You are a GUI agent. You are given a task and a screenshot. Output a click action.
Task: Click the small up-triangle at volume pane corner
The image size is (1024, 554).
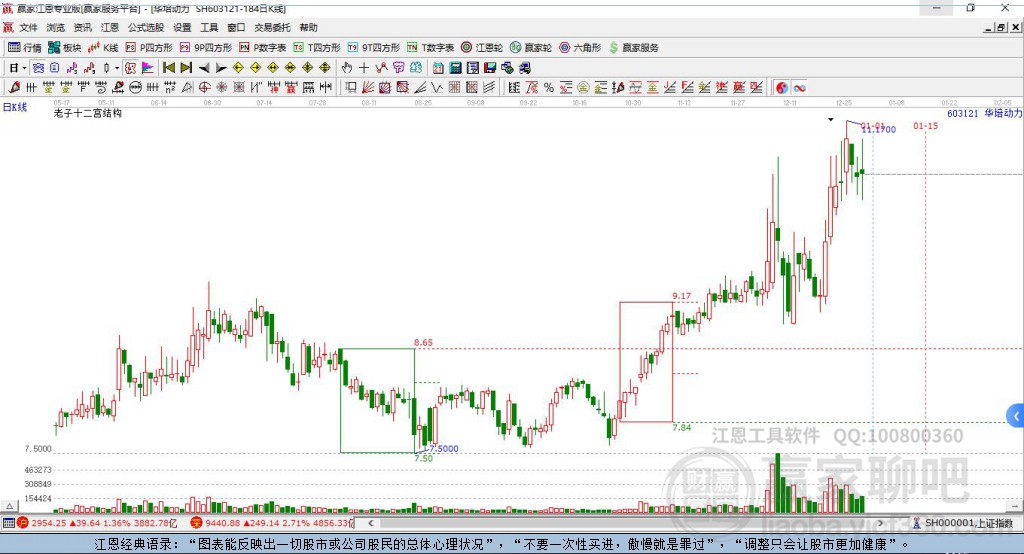[9, 506]
